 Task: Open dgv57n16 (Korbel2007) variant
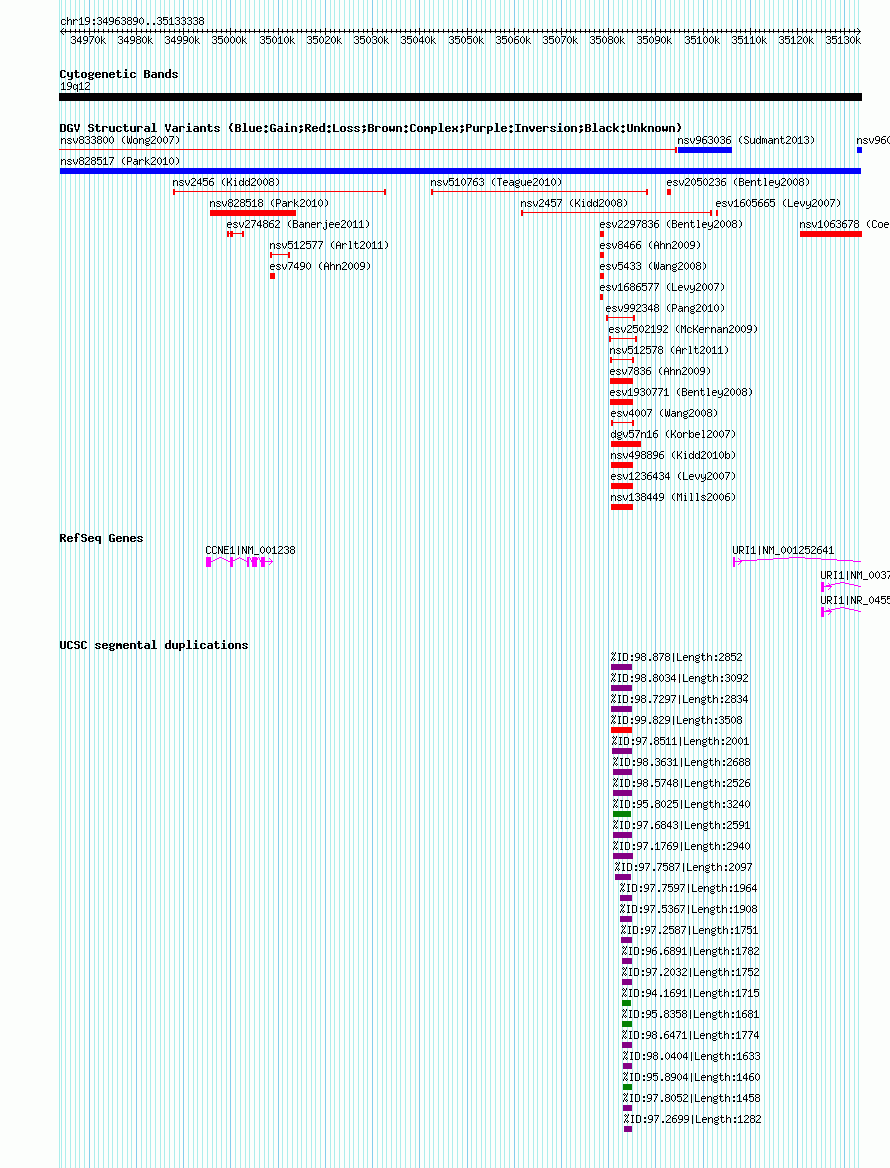[x=673, y=433]
